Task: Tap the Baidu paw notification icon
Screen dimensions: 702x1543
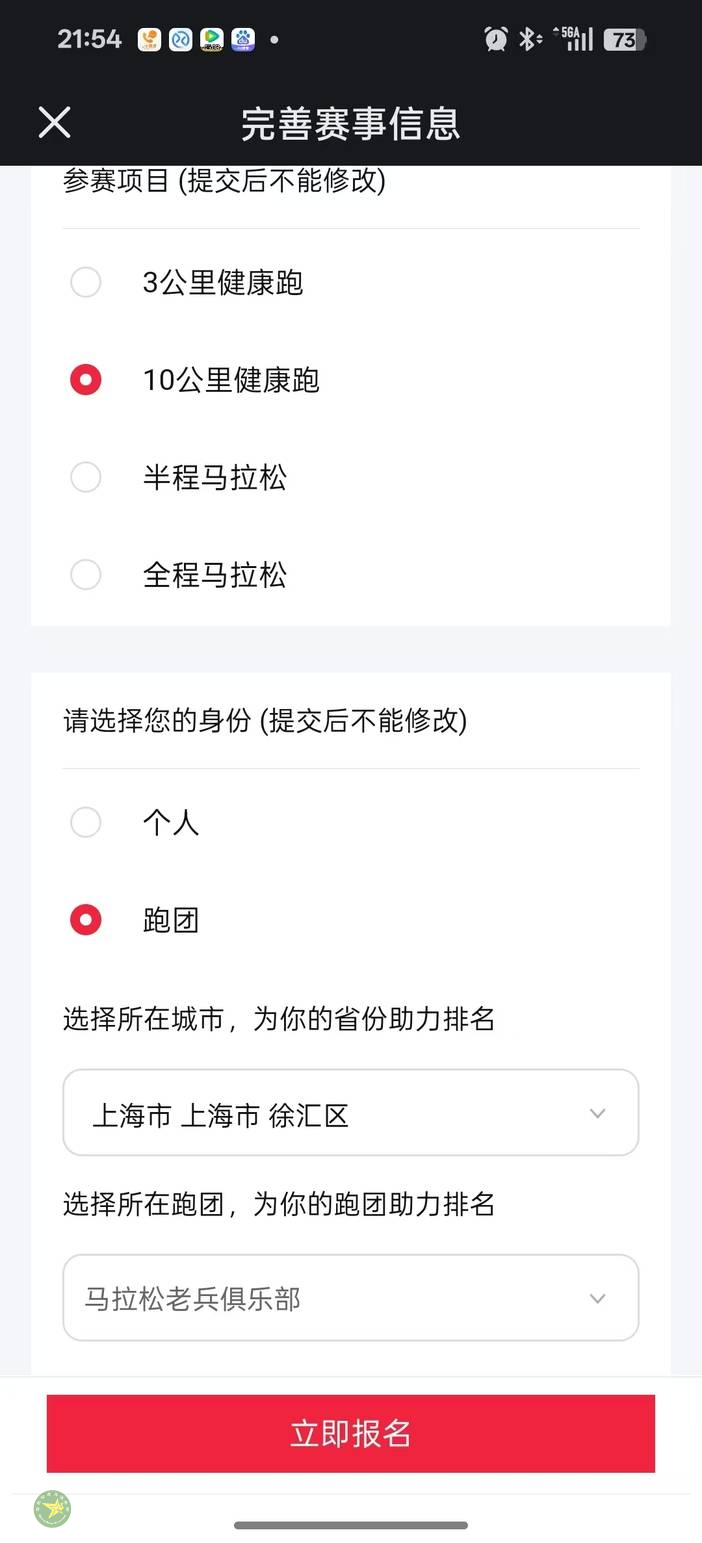Action: pyautogui.click(x=243, y=39)
